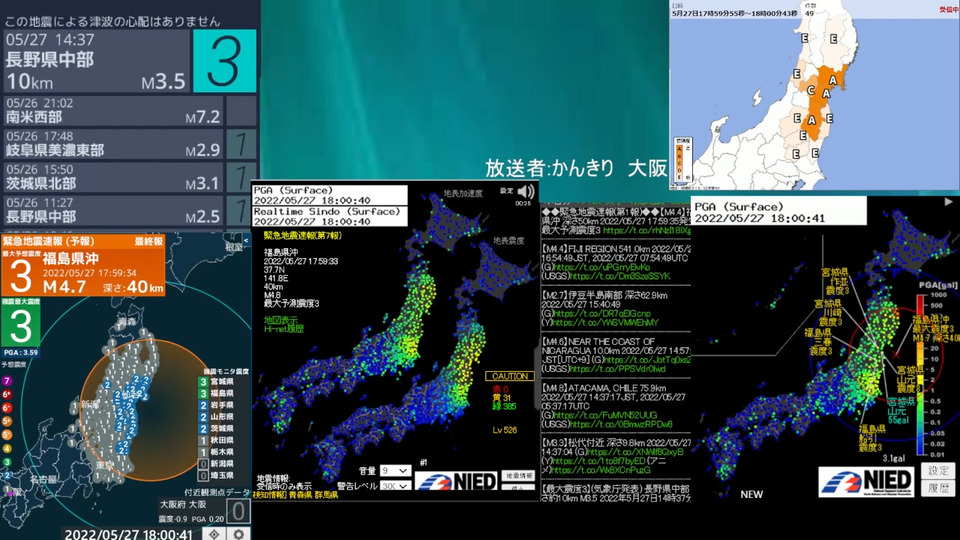
Task: Open the NICARAGUA (USGS) t.co link
Action: 618,369
